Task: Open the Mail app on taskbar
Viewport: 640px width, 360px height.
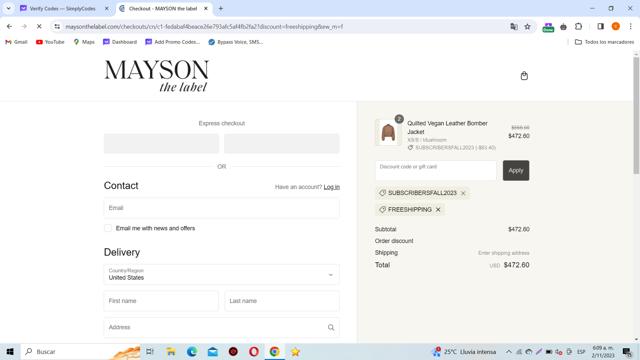Action: pos(212,351)
